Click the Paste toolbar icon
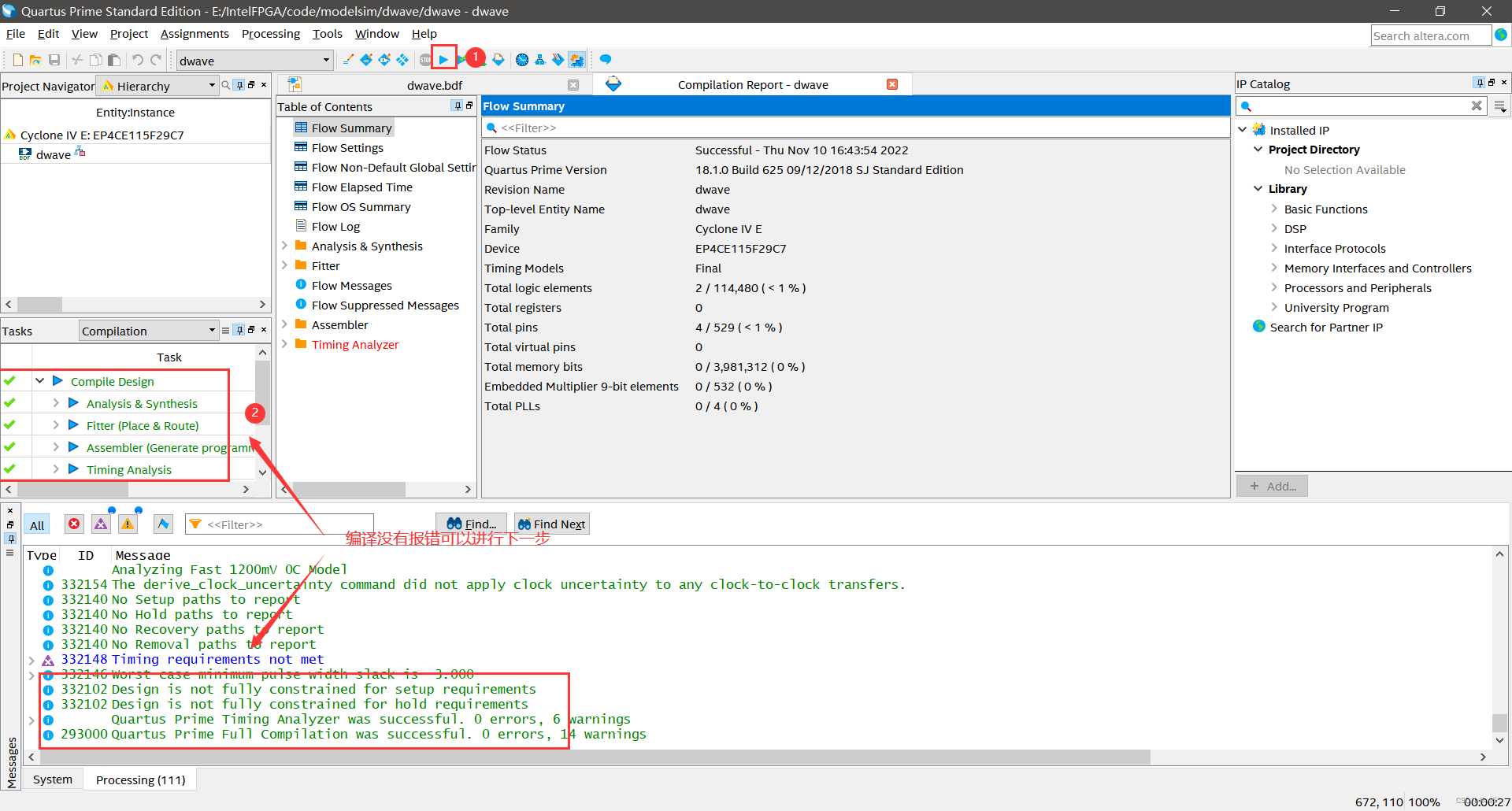This screenshot has width=1512, height=811. [114, 60]
